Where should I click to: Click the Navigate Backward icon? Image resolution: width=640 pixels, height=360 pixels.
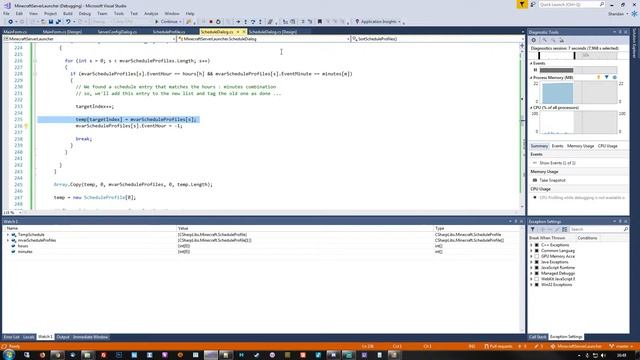tap(10, 22)
